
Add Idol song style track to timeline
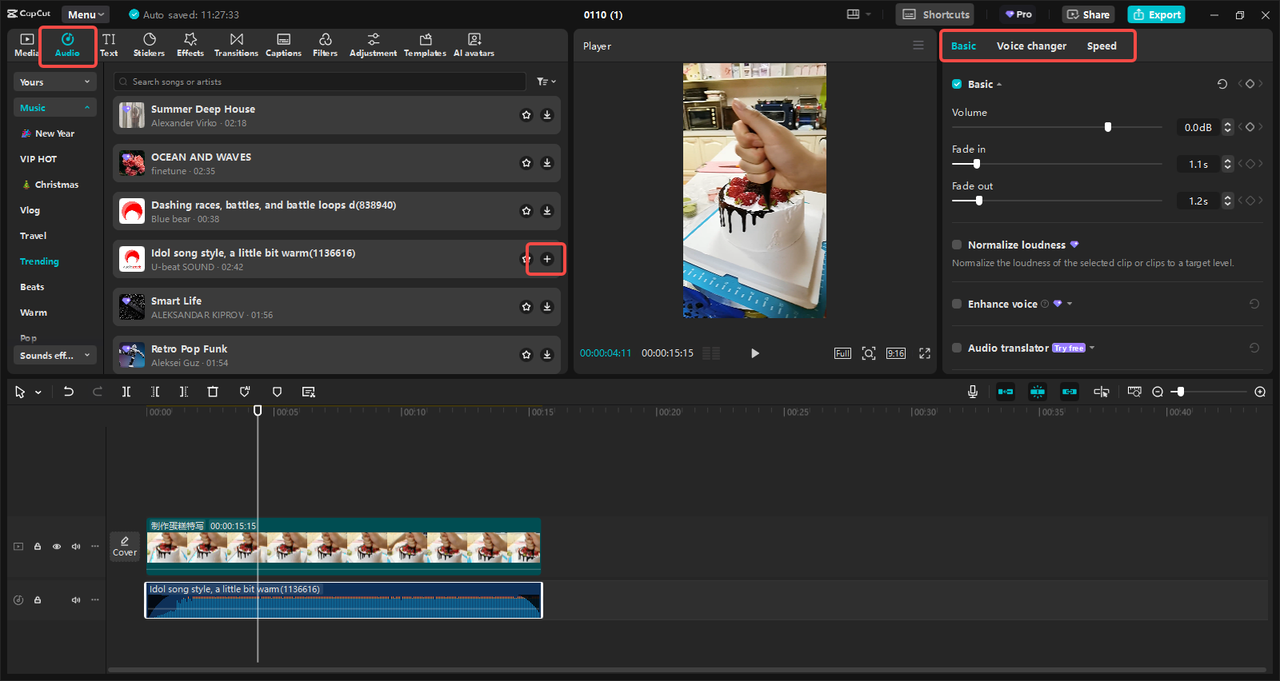[x=547, y=259]
